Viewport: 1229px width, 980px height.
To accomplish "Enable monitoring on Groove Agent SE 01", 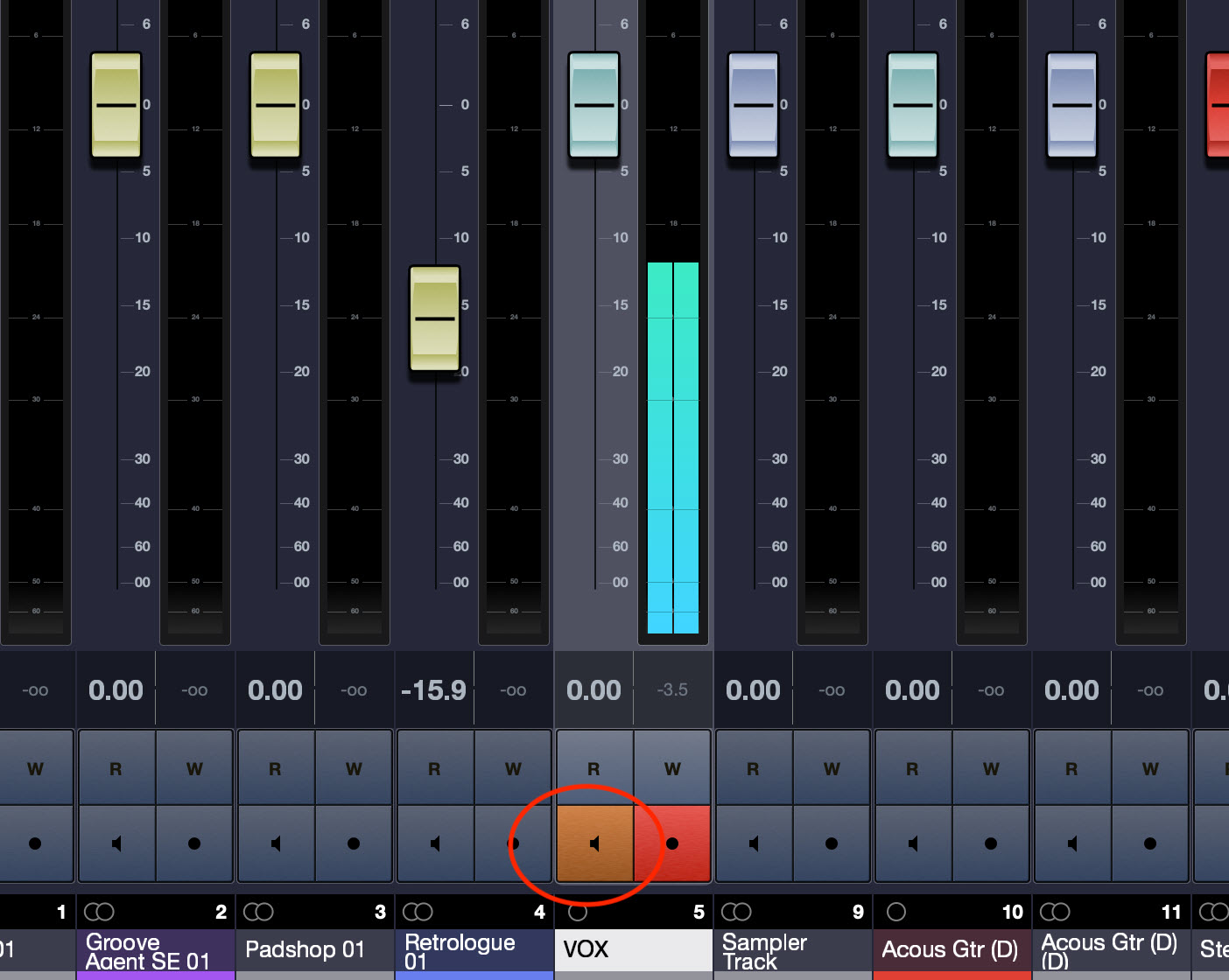I will click(x=116, y=843).
